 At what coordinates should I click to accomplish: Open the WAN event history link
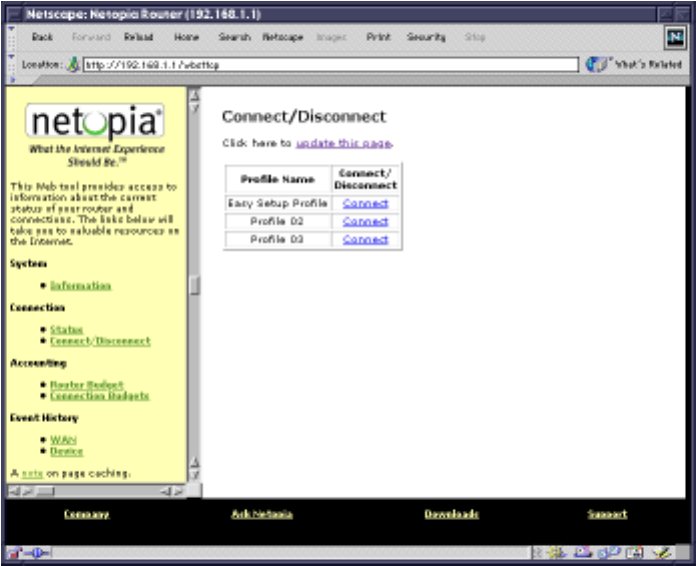[x=63, y=439]
